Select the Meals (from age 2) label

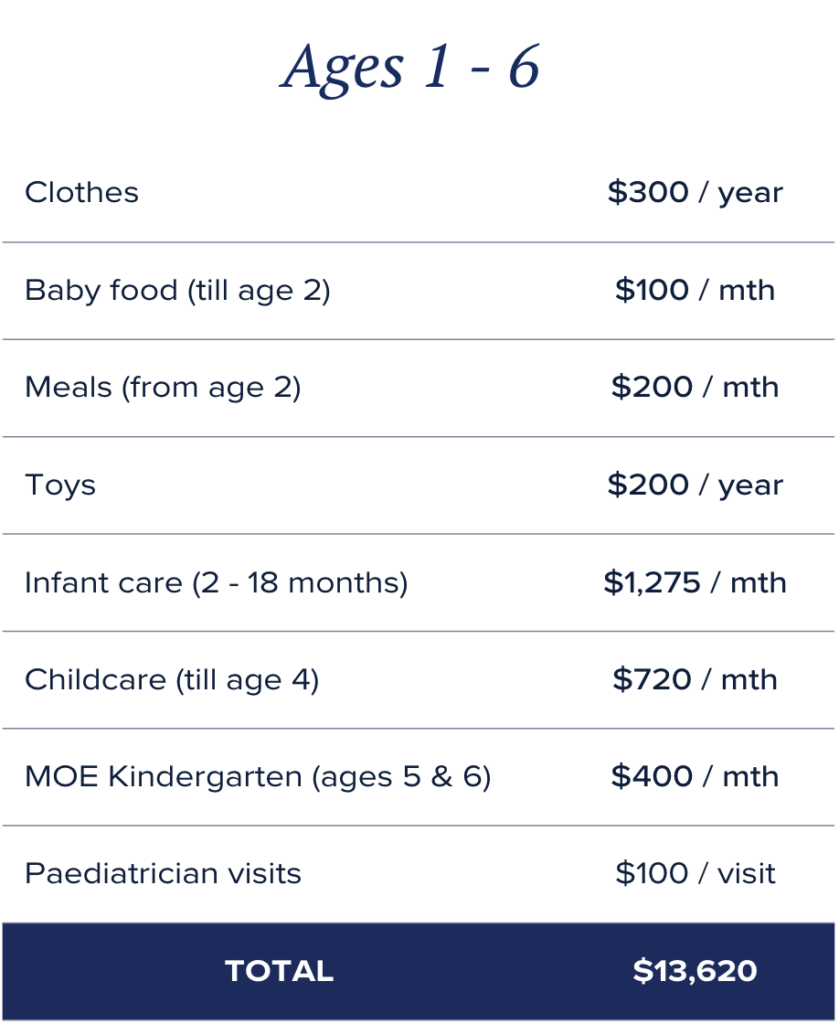[x=163, y=388]
